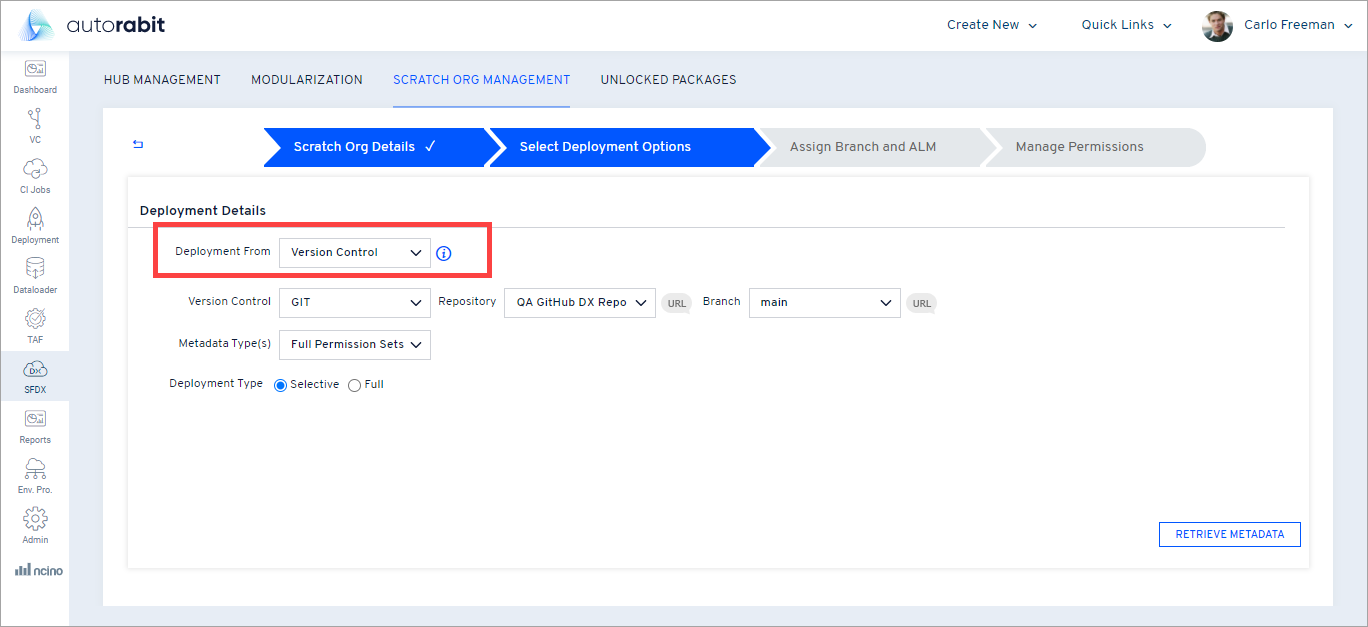Select the VC icon in the sidebar

(x=34, y=125)
